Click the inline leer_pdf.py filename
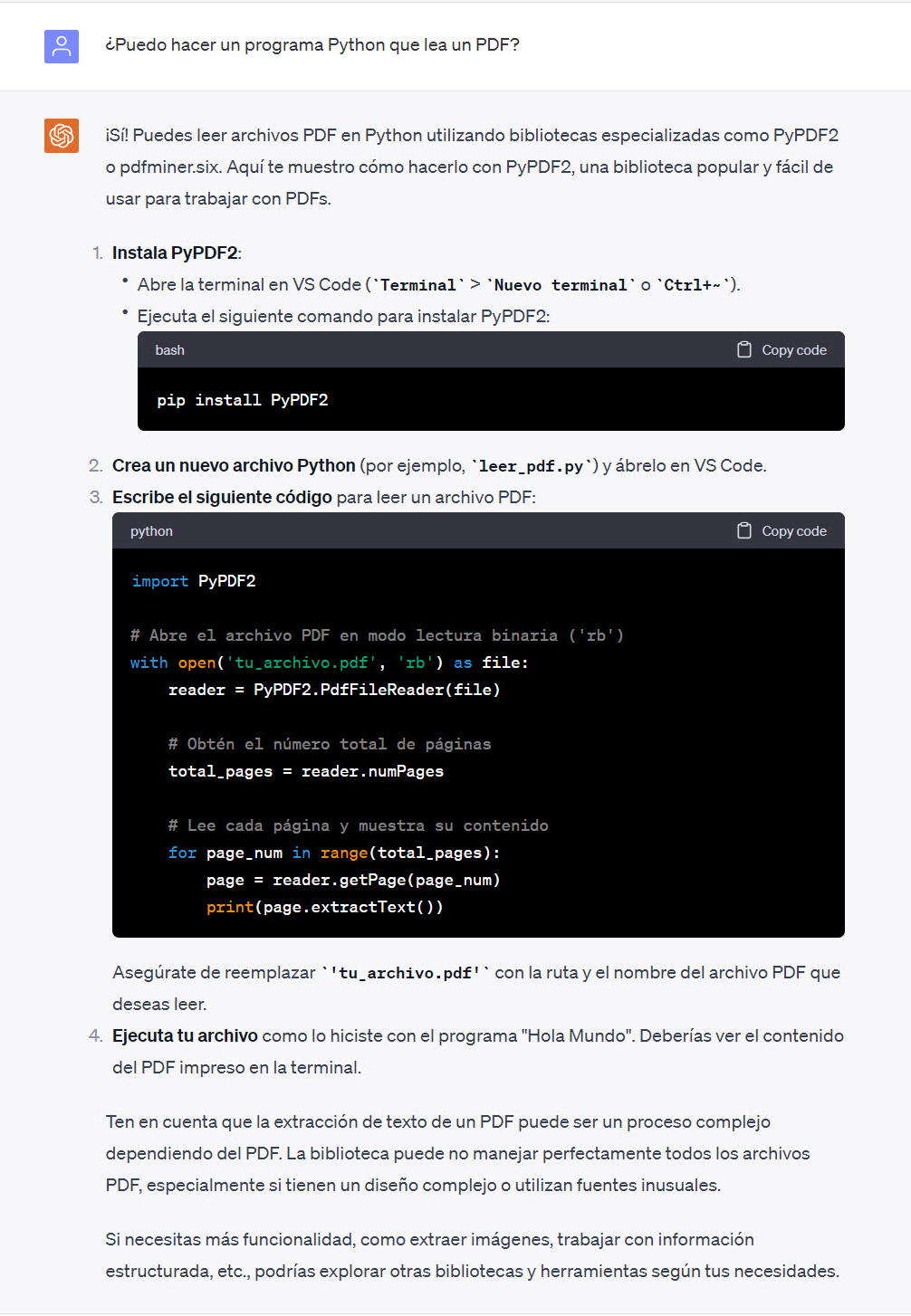This screenshot has height=1316, width=911. (531, 466)
